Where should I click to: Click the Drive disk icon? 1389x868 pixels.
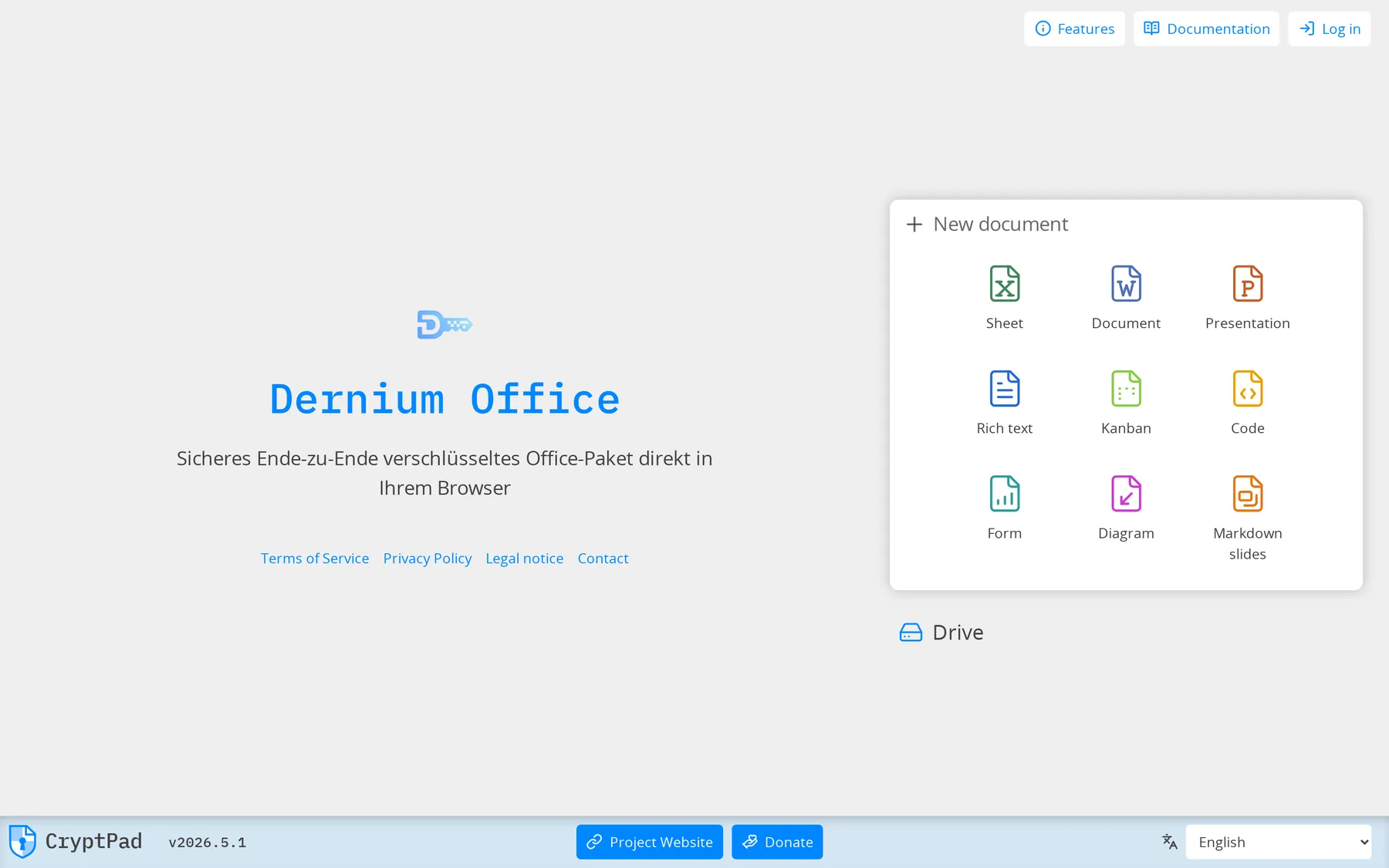911,633
